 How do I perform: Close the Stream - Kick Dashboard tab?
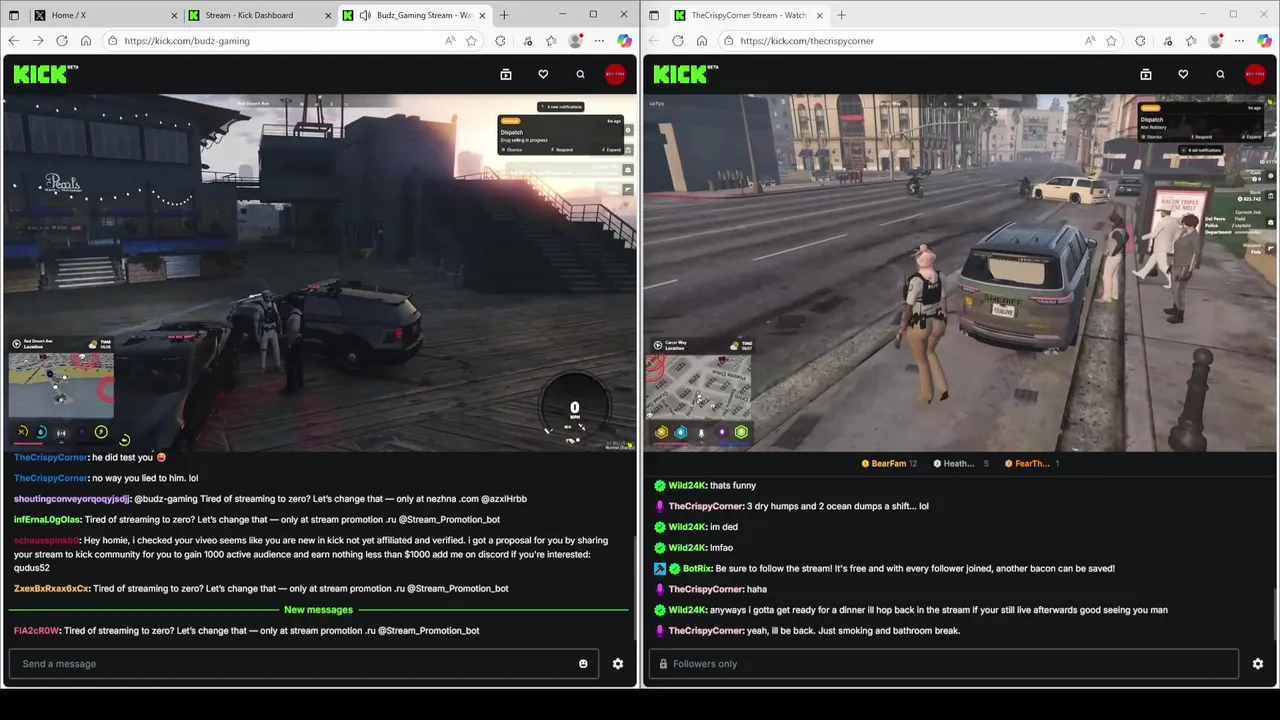(x=328, y=15)
